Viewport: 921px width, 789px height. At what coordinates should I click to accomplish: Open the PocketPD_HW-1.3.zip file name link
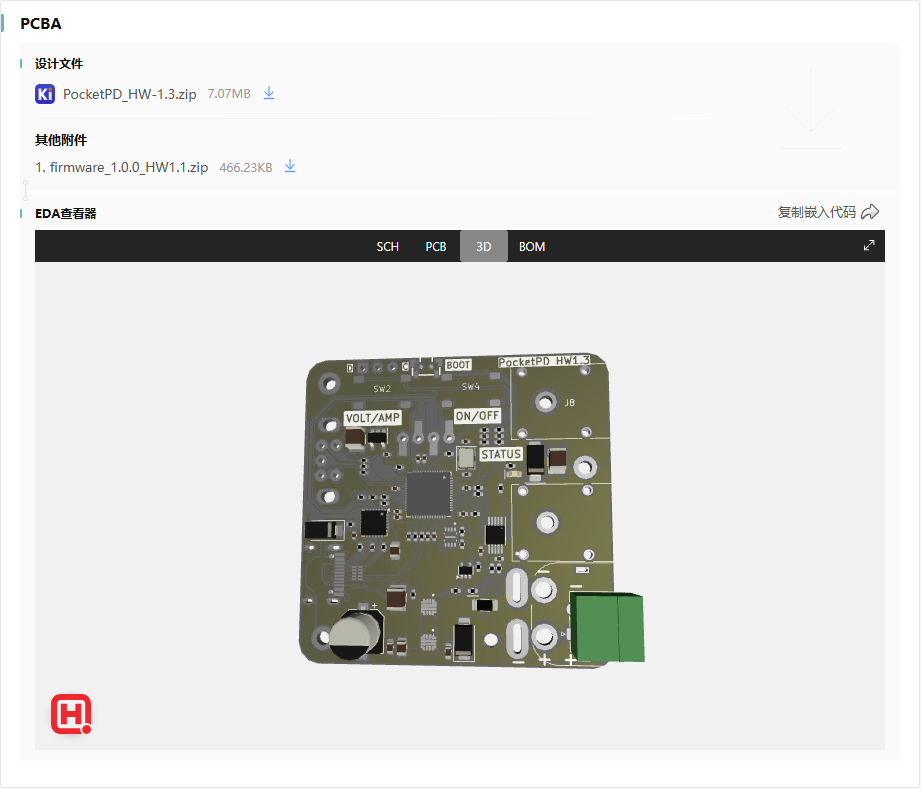tap(129, 94)
